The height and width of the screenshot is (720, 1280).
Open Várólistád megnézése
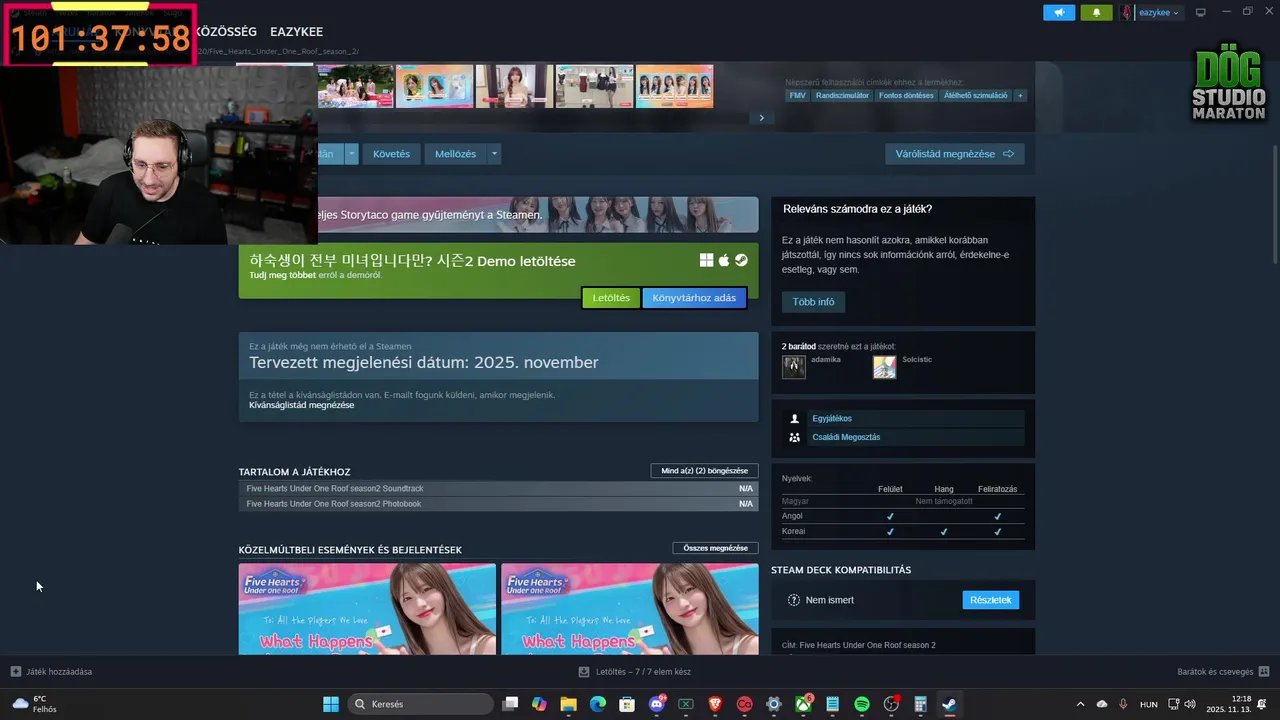pos(954,154)
